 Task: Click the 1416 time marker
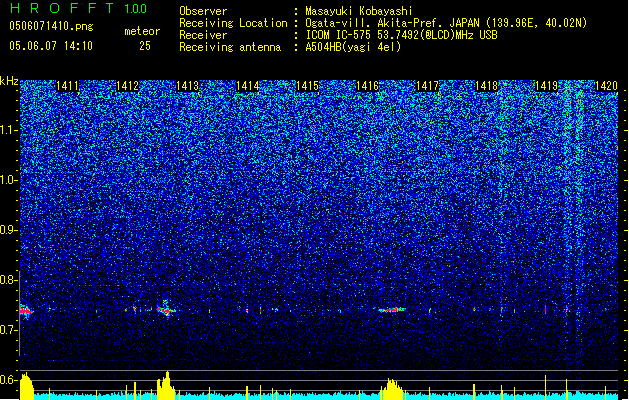point(367,86)
